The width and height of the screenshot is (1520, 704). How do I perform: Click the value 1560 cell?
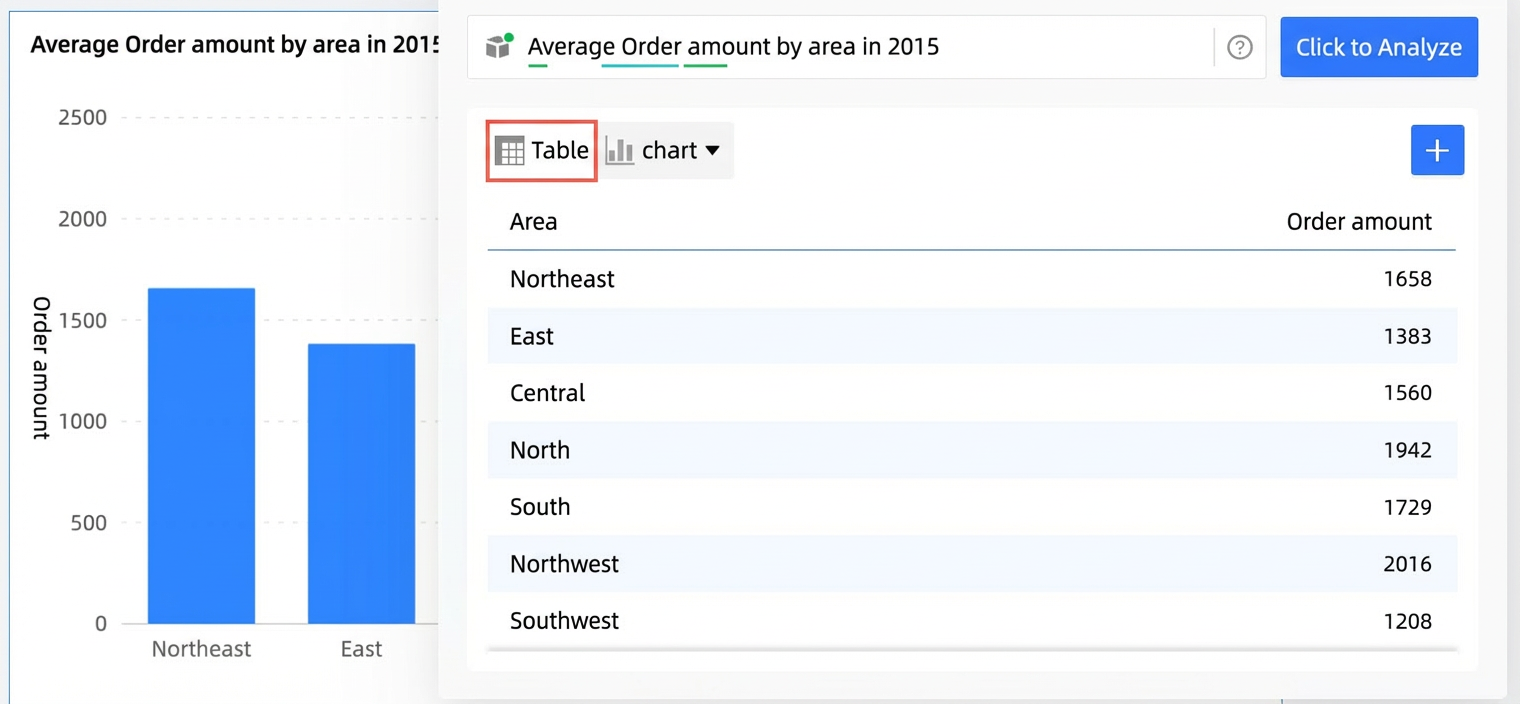coord(1407,393)
